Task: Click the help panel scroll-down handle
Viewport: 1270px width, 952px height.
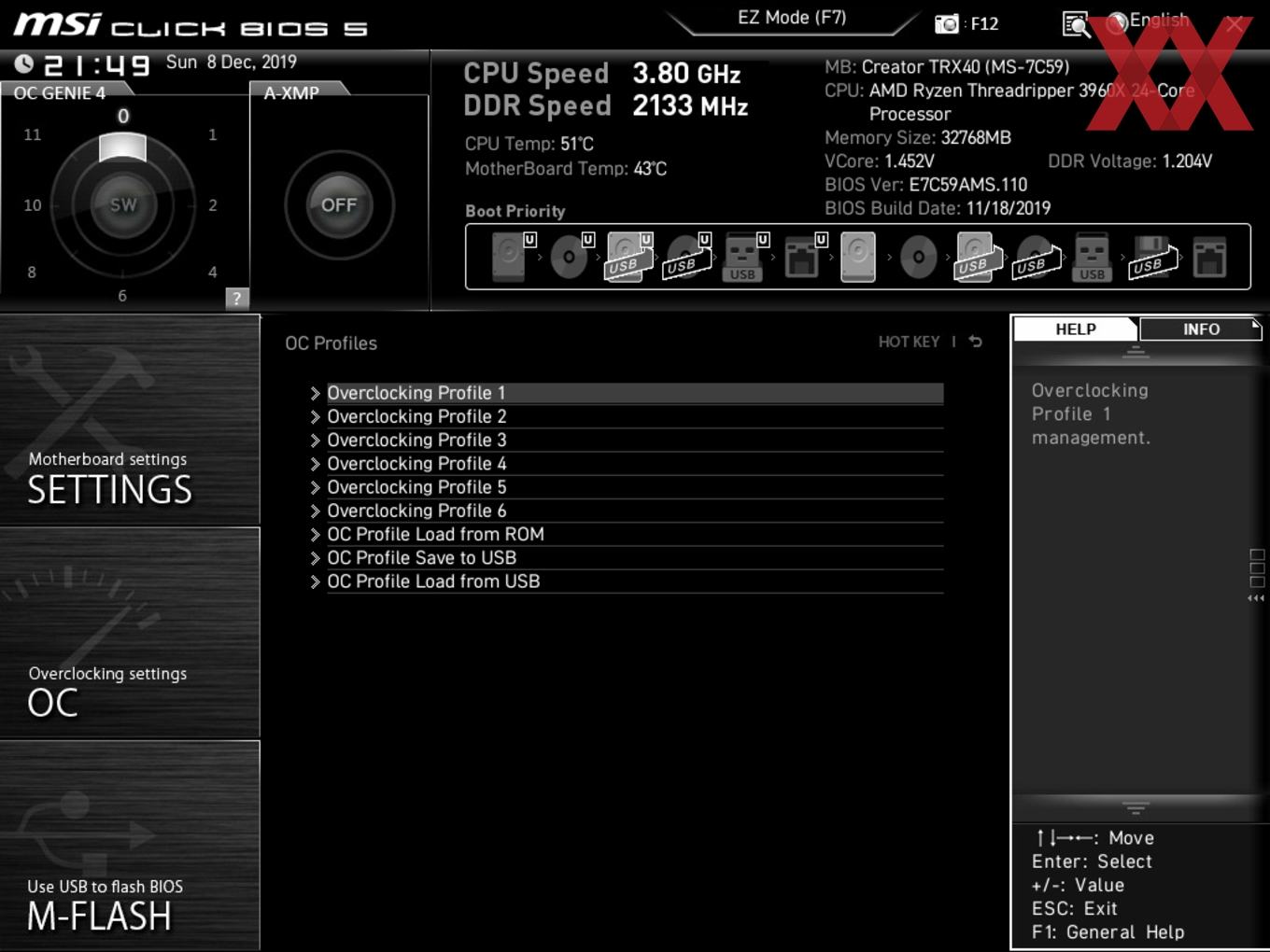Action: tap(1136, 807)
